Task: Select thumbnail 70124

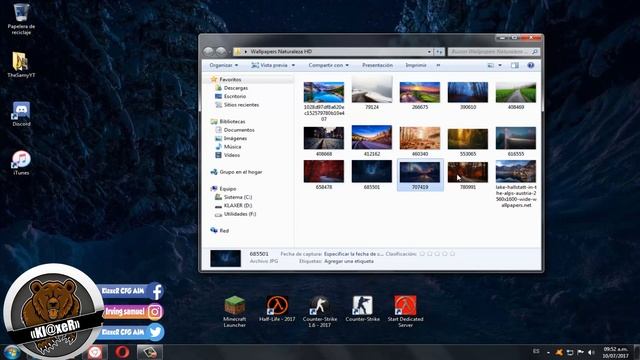Action: (x=372, y=93)
